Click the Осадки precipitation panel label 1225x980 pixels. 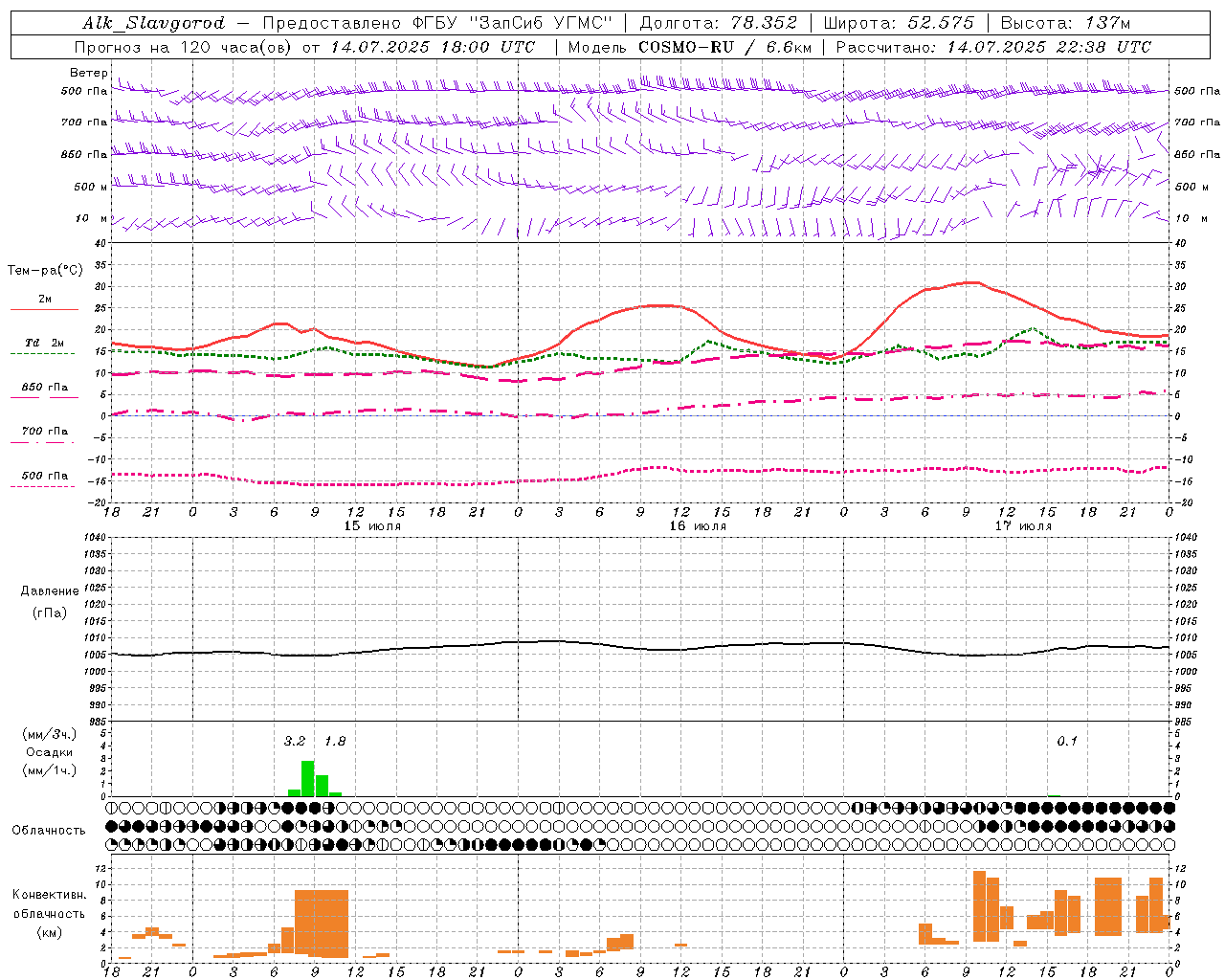(49, 752)
